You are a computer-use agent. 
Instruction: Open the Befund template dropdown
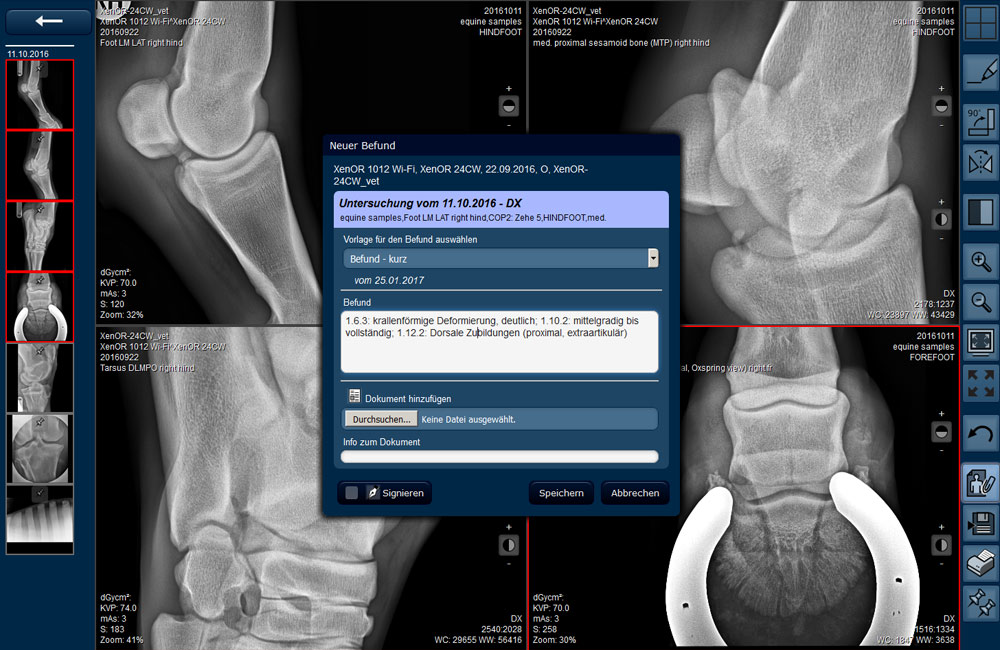click(x=653, y=258)
